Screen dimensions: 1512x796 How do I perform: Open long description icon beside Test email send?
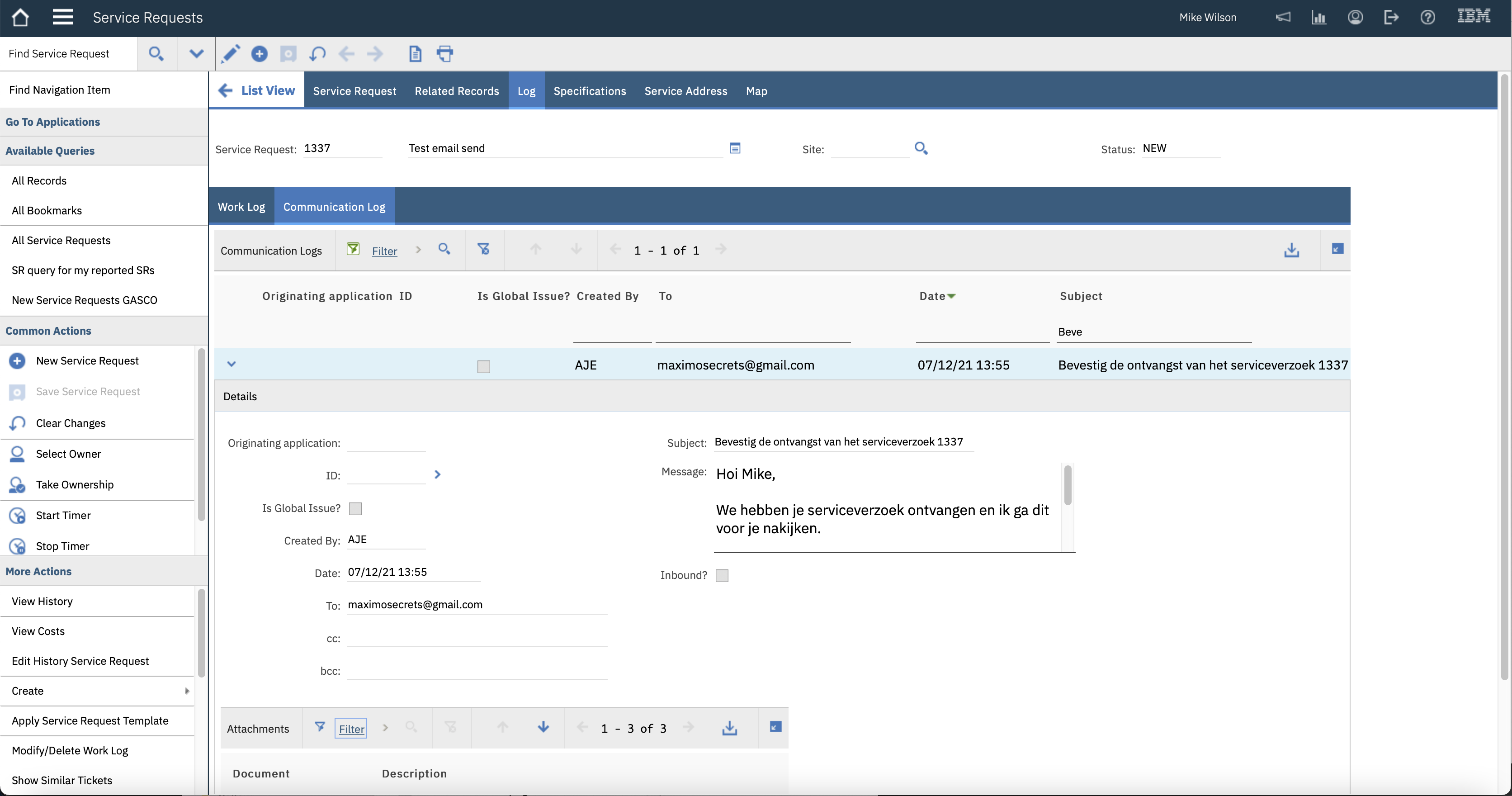click(x=735, y=148)
